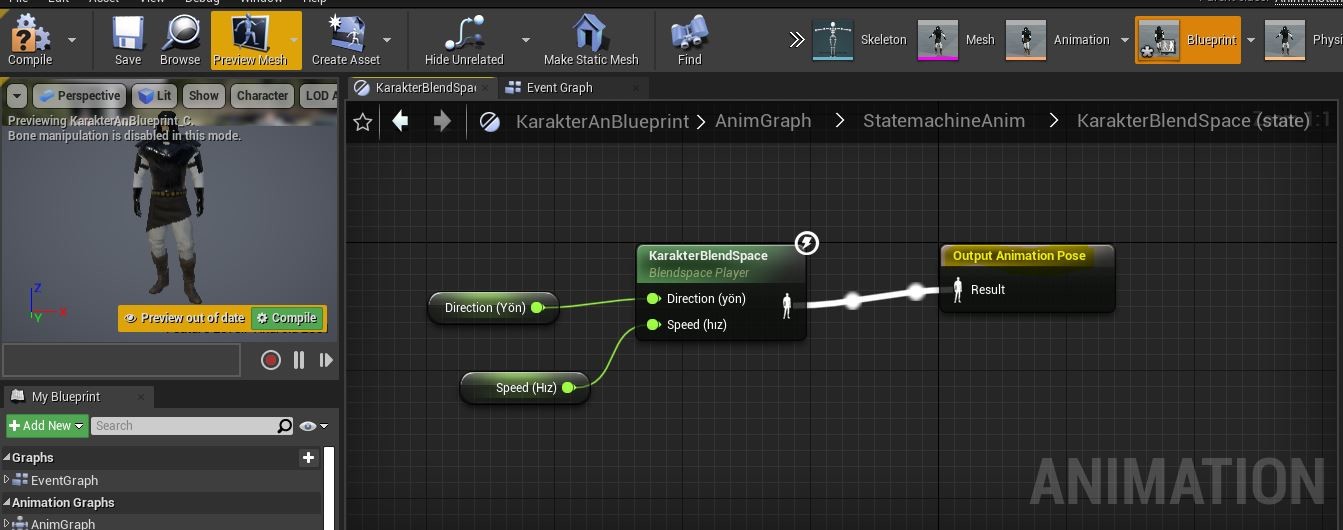Favorite this graph with star icon
Screen dimensions: 1343x530
tap(363, 122)
